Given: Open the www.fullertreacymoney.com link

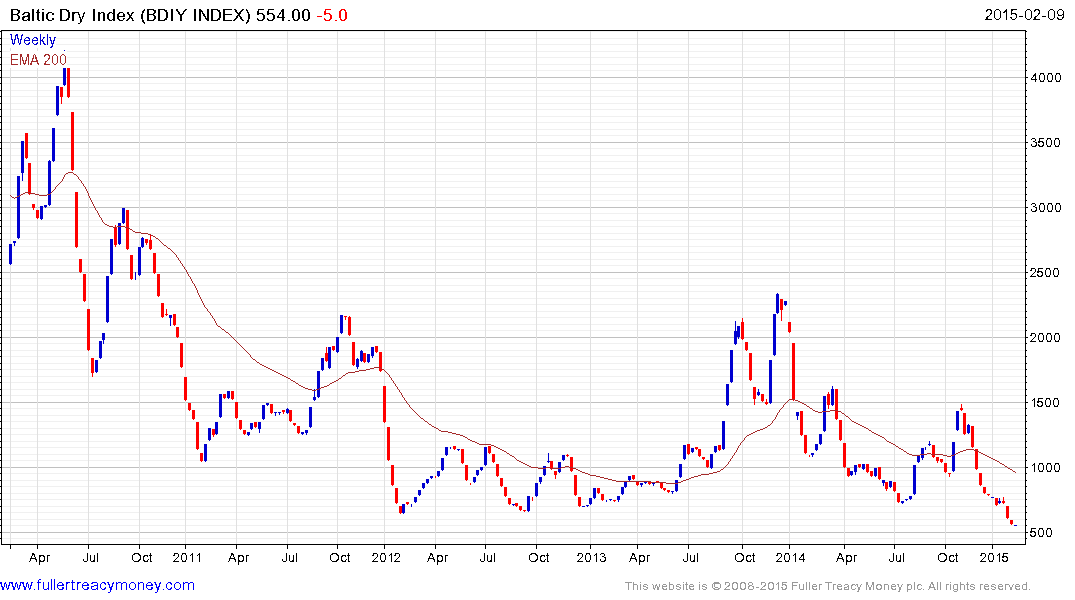Looking at the screenshot, I should (x=97, y=585).
